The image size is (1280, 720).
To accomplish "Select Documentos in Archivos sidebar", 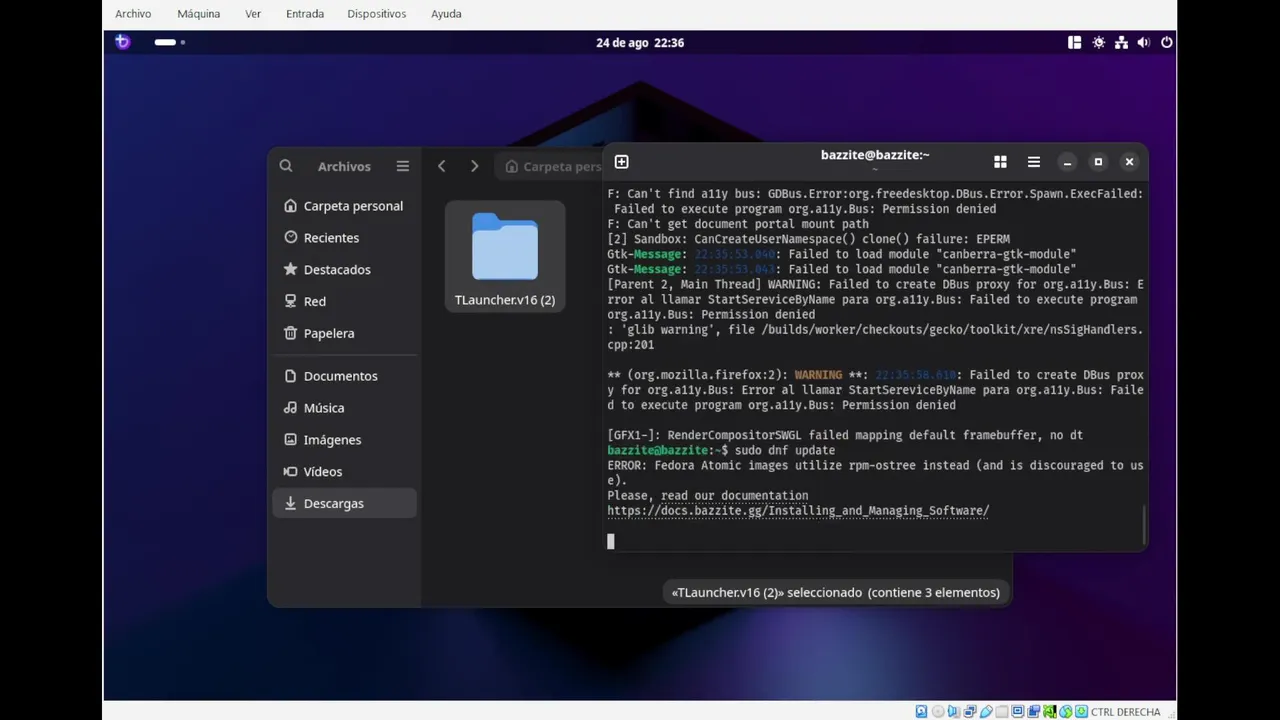I will (x=344, y=376).
